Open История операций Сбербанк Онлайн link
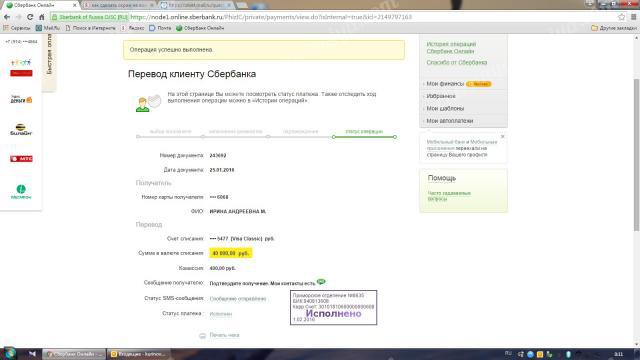Viewport: 640px width, 360px height. (x=451, y=48)
